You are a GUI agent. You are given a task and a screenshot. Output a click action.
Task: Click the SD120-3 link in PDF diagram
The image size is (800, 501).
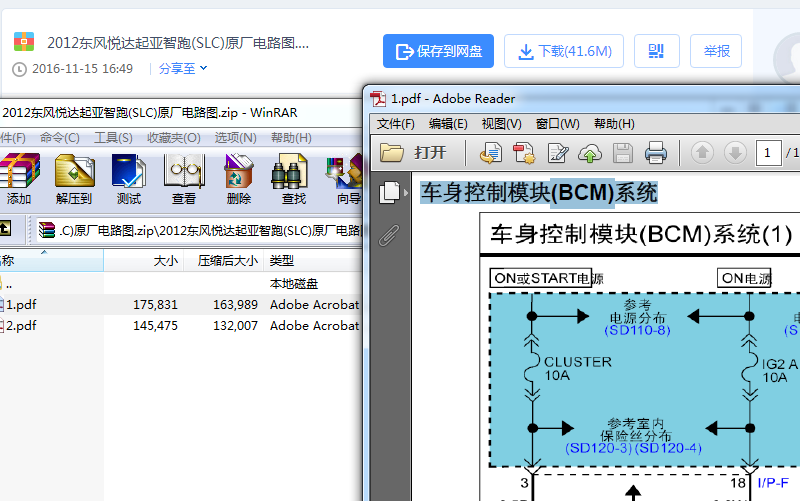click(x=599, y=448)
